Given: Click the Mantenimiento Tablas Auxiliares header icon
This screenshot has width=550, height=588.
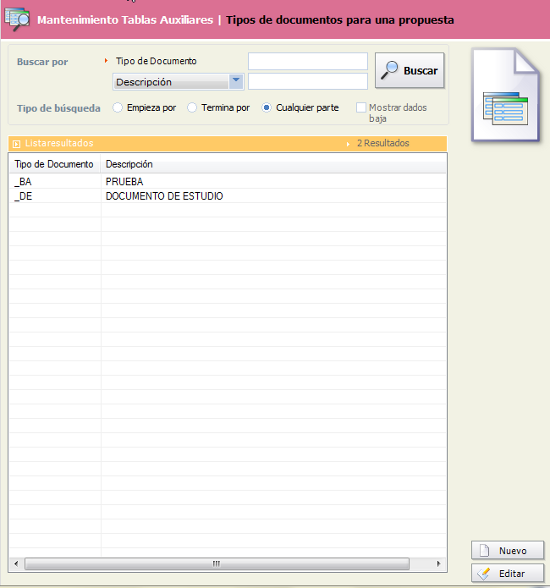Looking at the screenshot, I should [x=17, y=19].
